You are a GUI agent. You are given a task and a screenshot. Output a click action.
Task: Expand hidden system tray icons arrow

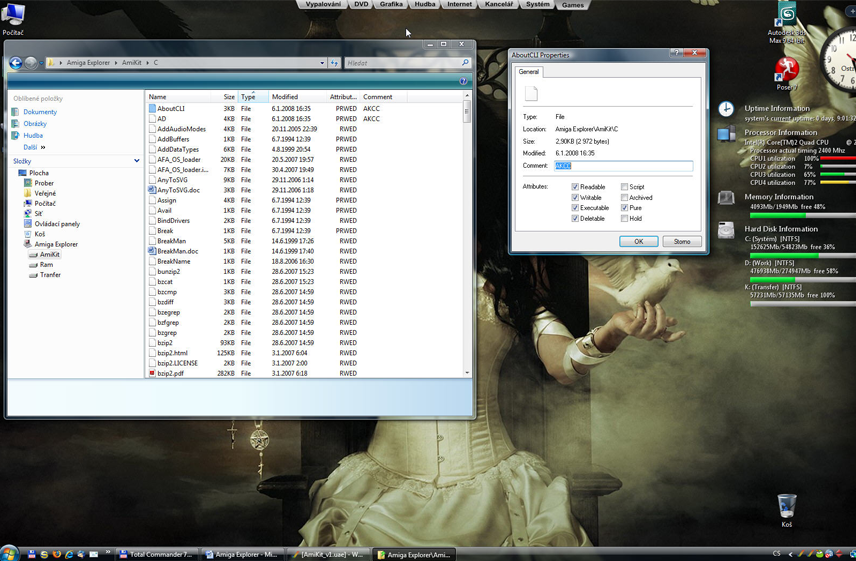point(790,554)
